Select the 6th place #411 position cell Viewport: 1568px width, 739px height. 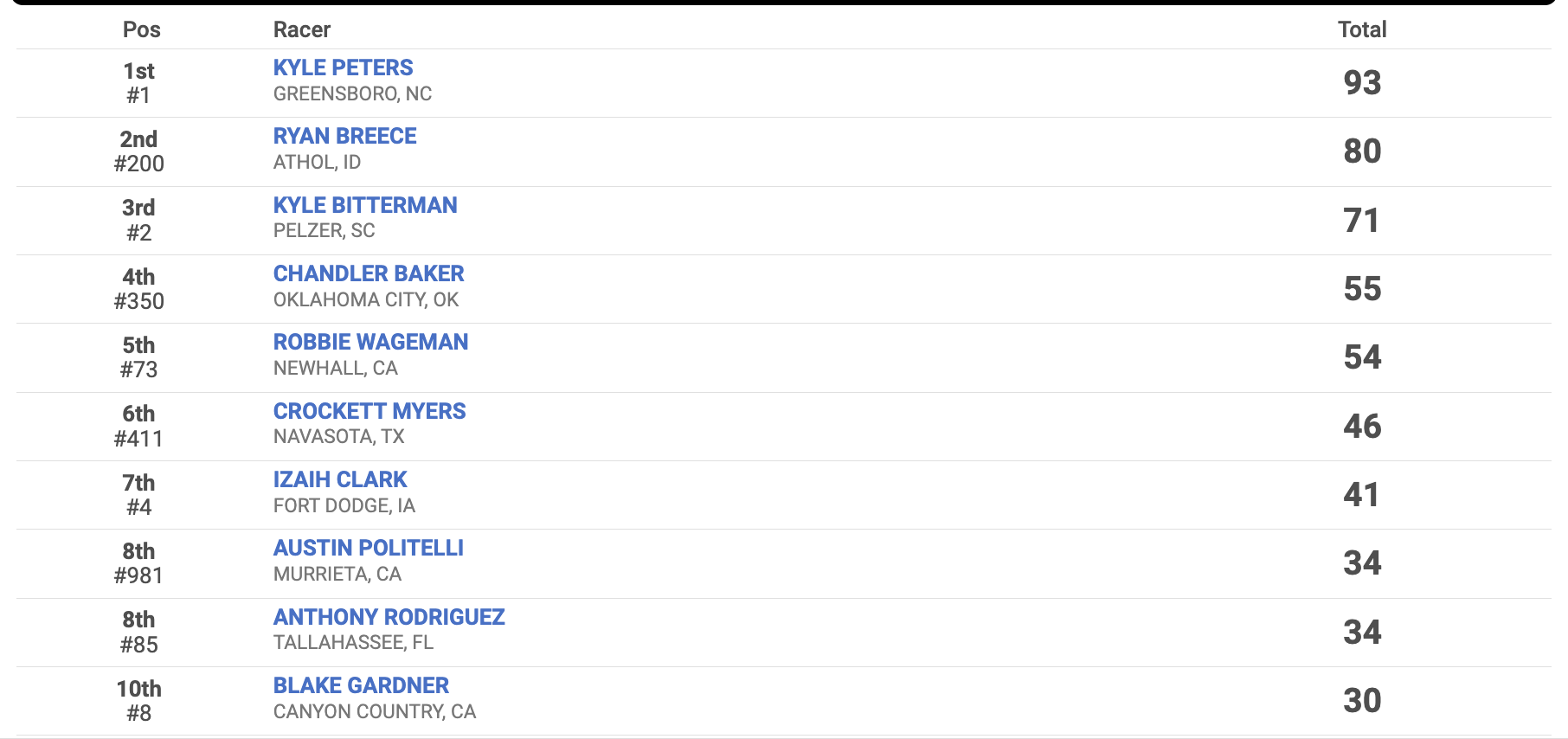click(x=138, y=426)
